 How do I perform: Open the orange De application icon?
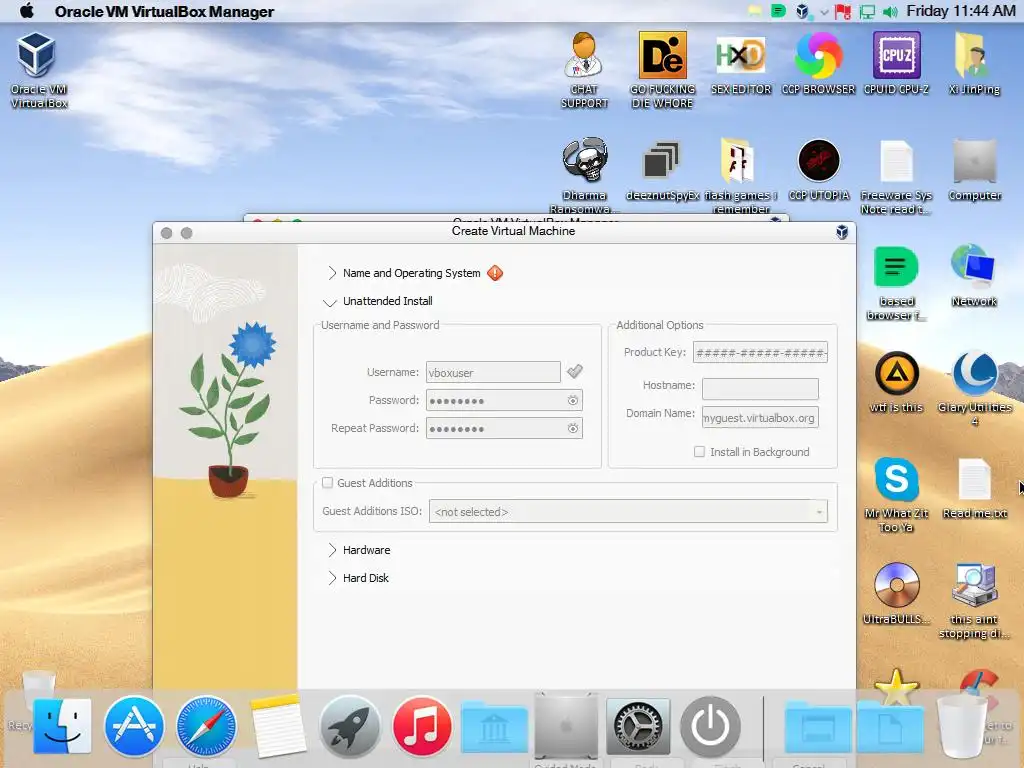[x=662, y=69]
